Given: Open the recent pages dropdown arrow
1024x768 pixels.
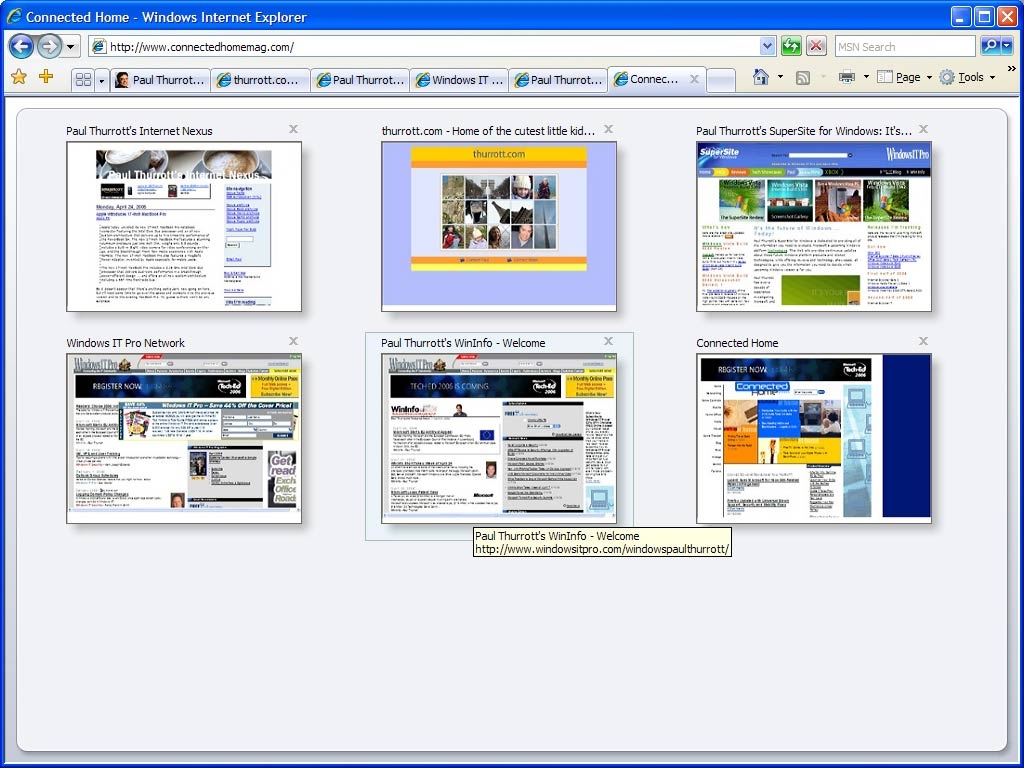Looking at the screenshot, I should pyautogui.click(x=71, y=46).
